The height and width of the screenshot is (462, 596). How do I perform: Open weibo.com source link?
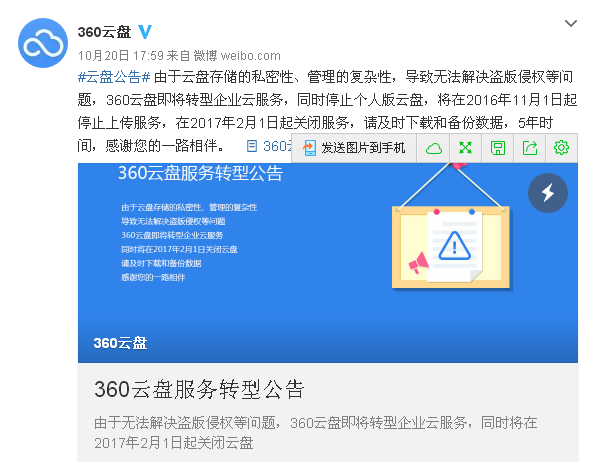[250, 56]
